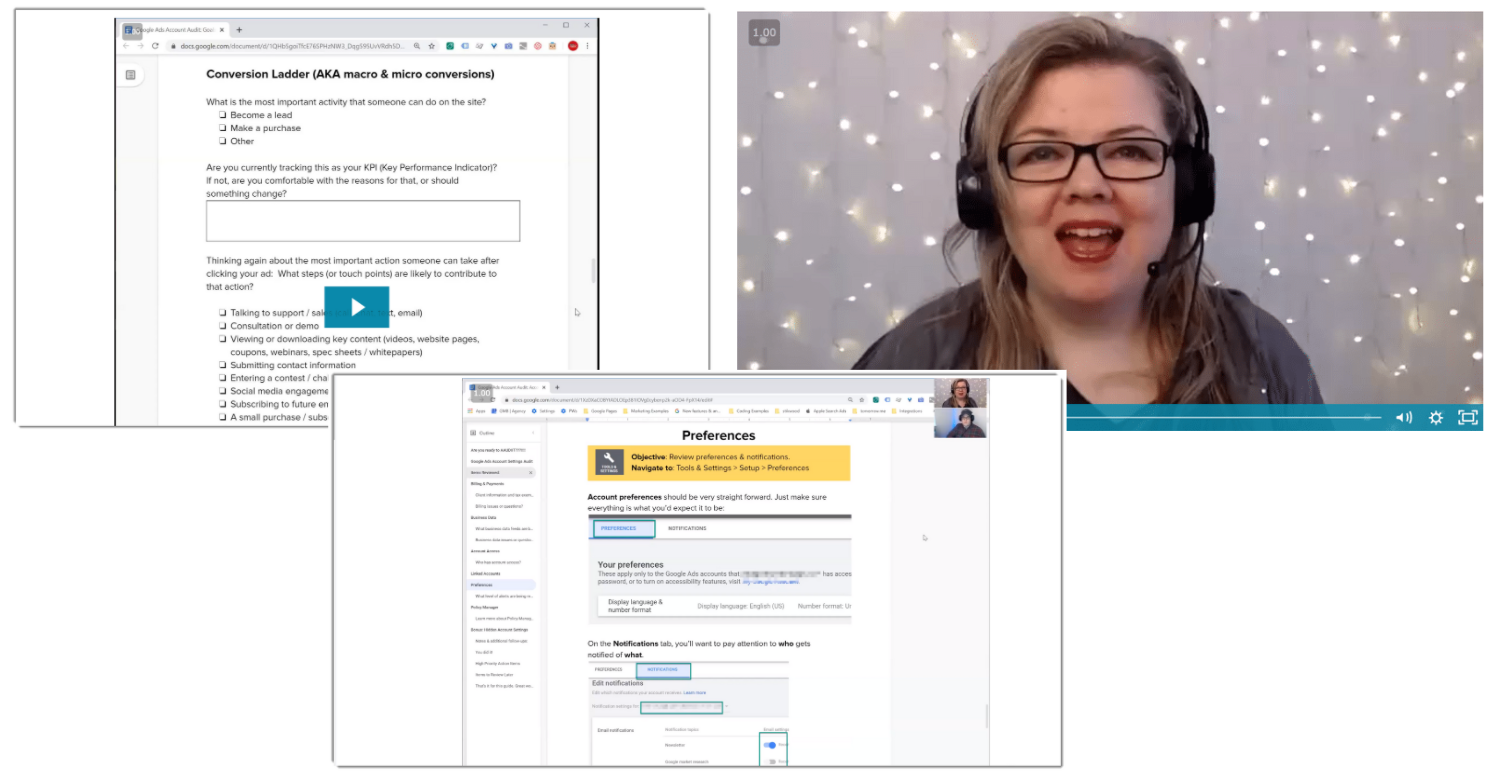Reload the page in the top-left browser

click(155, 46)
